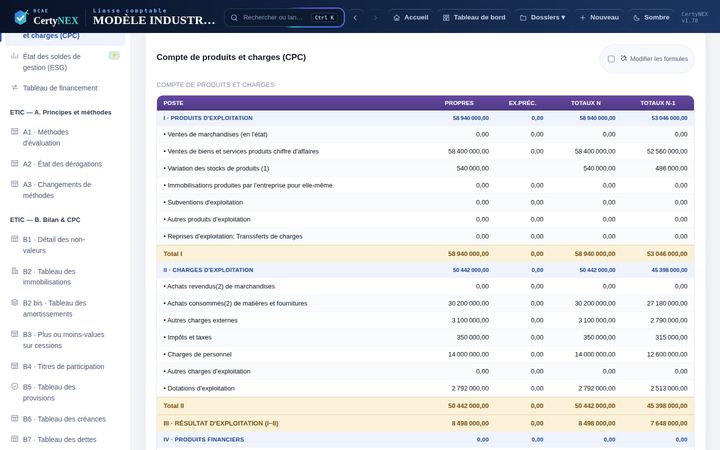Click the formula icon beside Modifier les formules
This screenshot has width=720, height=450.
pyautogui.click(x=624, y=58)
